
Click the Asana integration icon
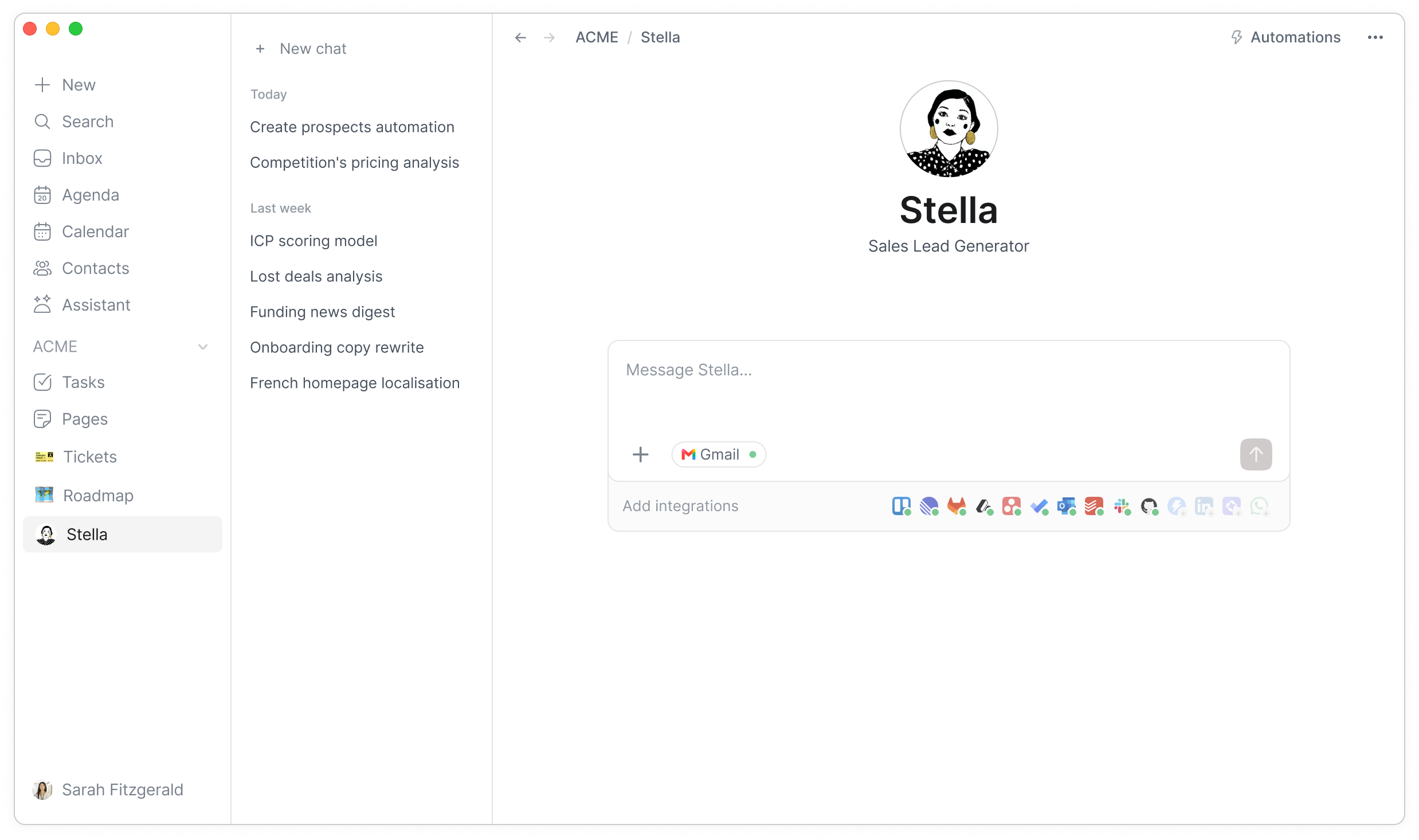tap(1011, 506)
